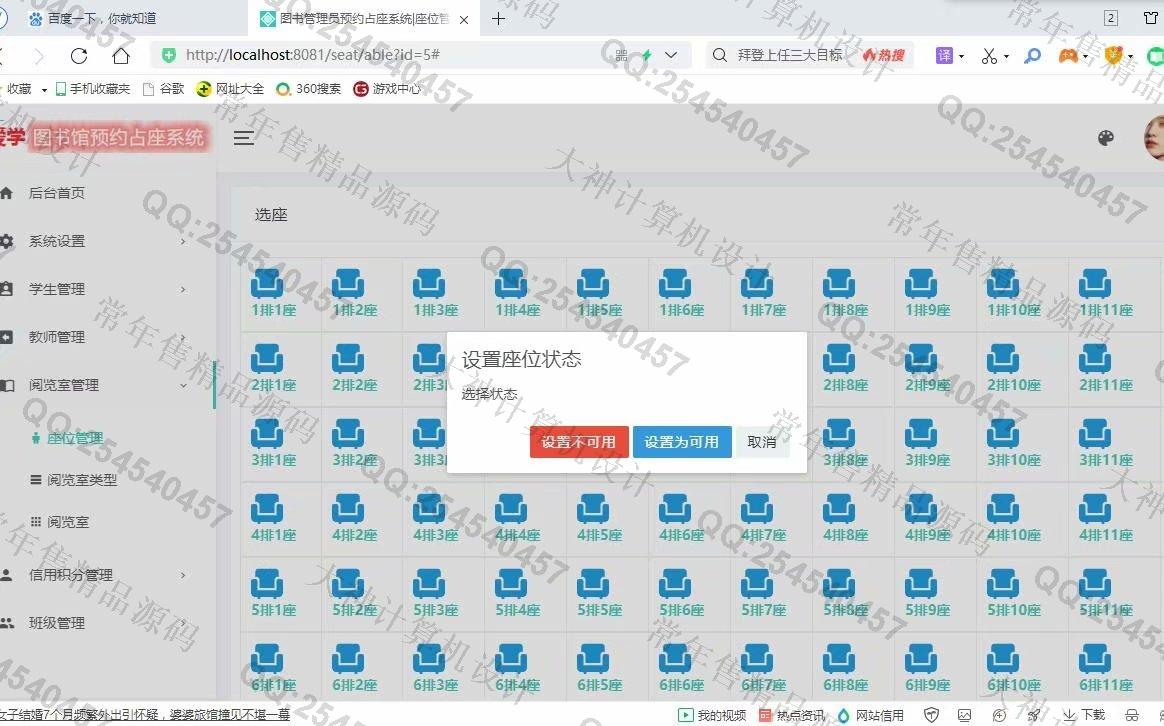1164x726 pixels.
Task: Select seat 1排9座 icon
Action: click(x=921, y=284)
